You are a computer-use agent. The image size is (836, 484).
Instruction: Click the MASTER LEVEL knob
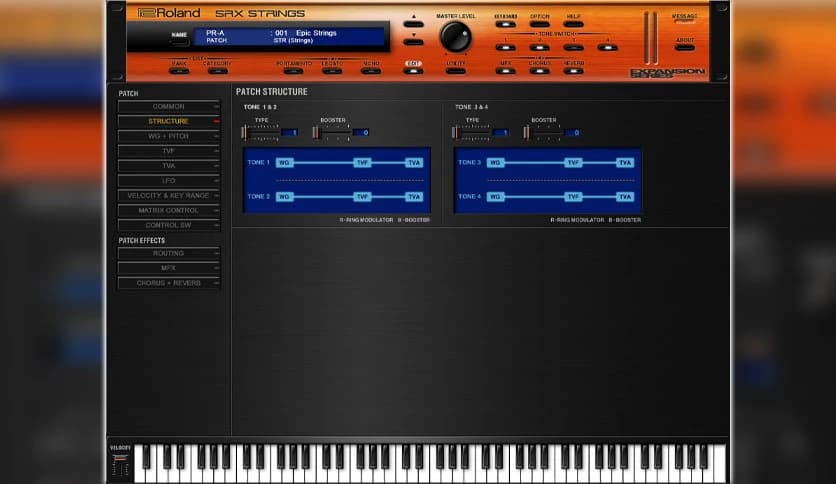tap(455, 37)
